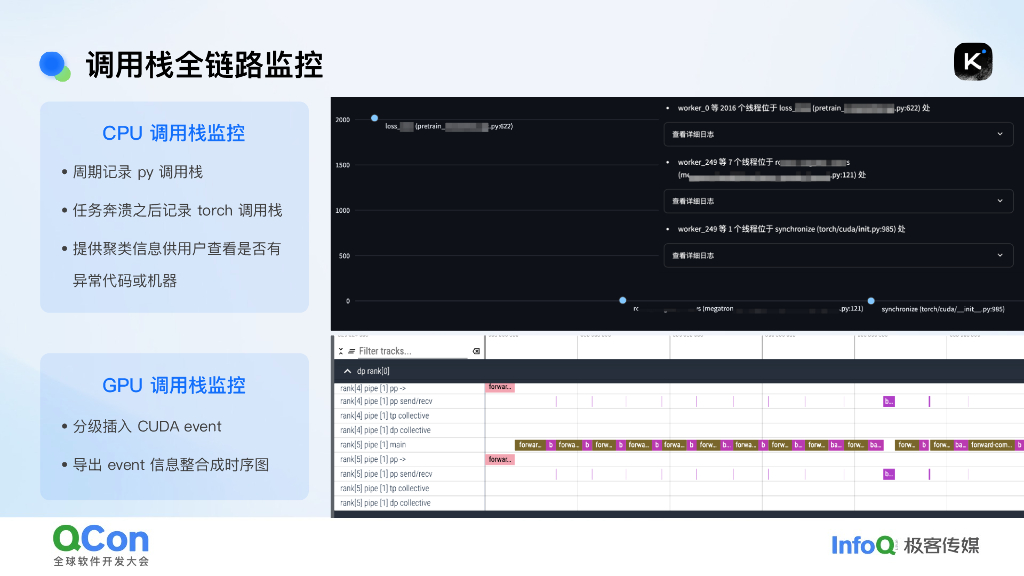Click the track sort icon in filter bar
Viewport: 1024px width, 576px height.
[x=352, y=351]
